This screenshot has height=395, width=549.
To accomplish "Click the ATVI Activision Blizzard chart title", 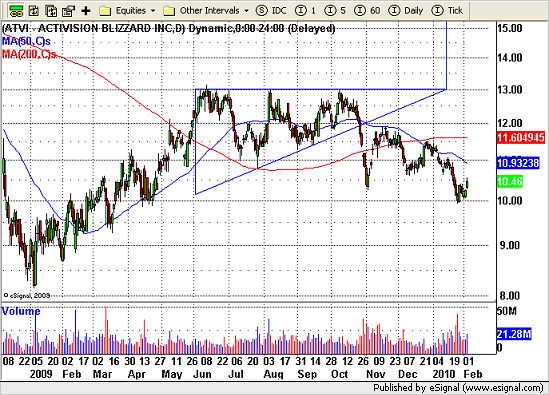I will tap(169, 28).
